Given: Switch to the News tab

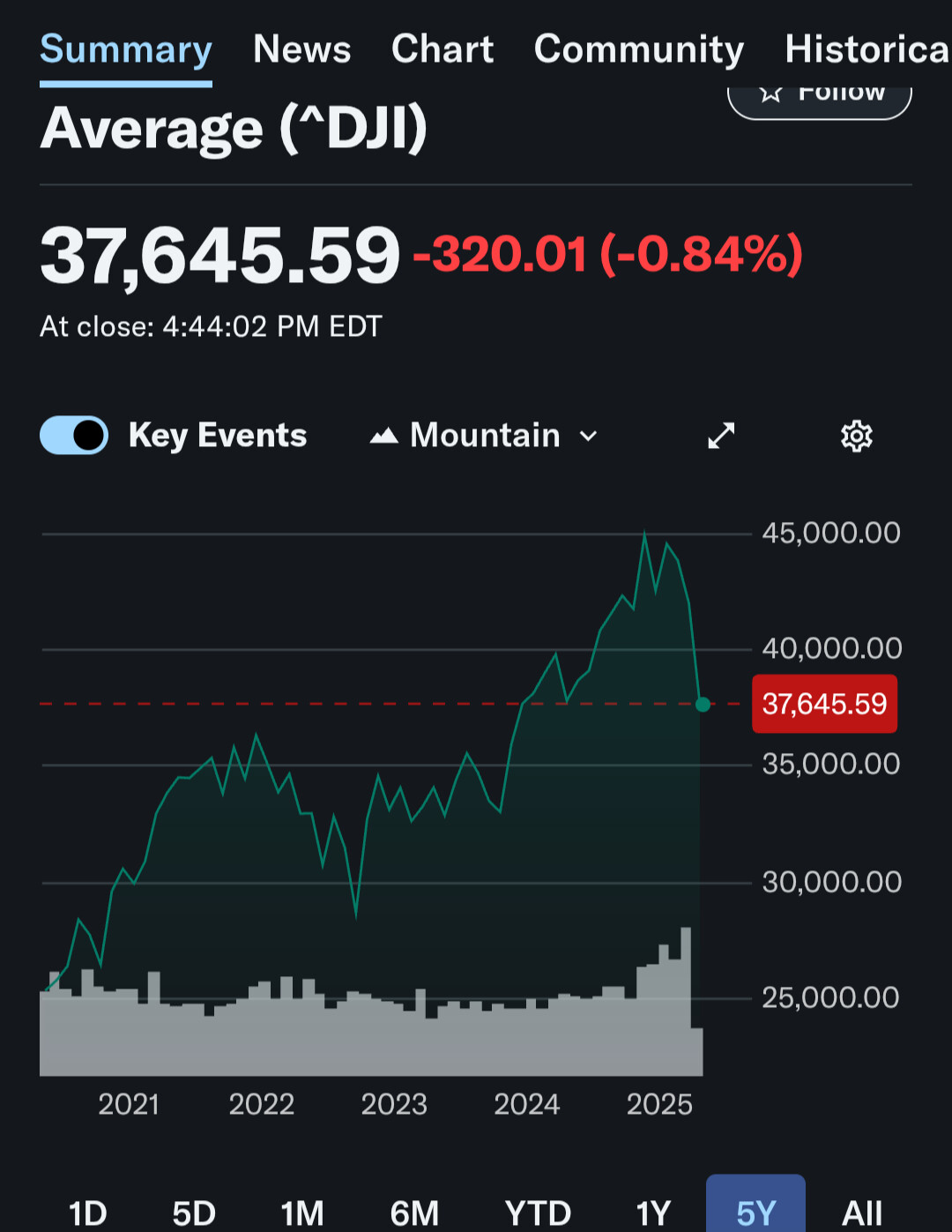Looking at the screenshot, I should (x=301, y=49).
